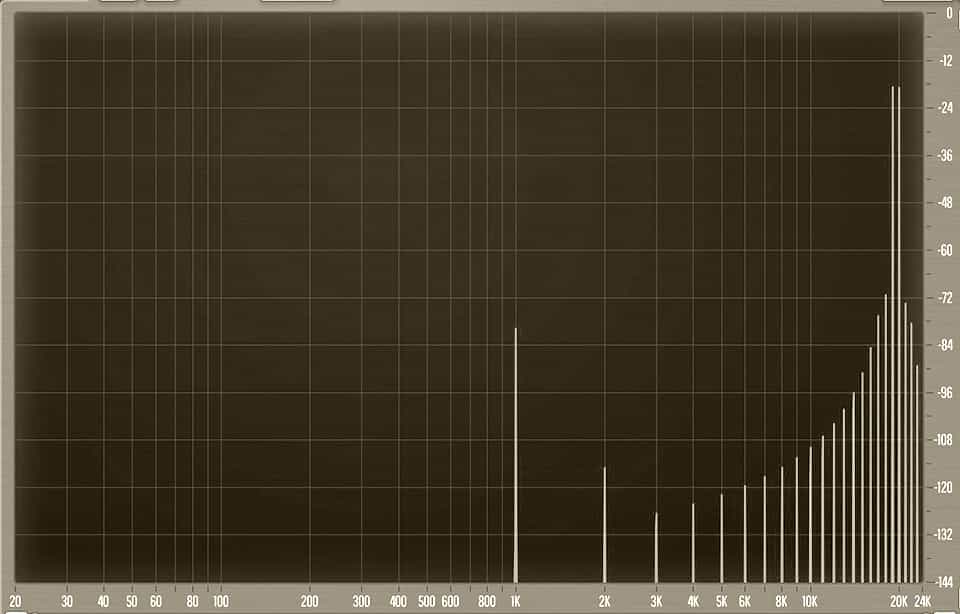
Task: Click the -48 dB scale label
Action: coord(945,203)
